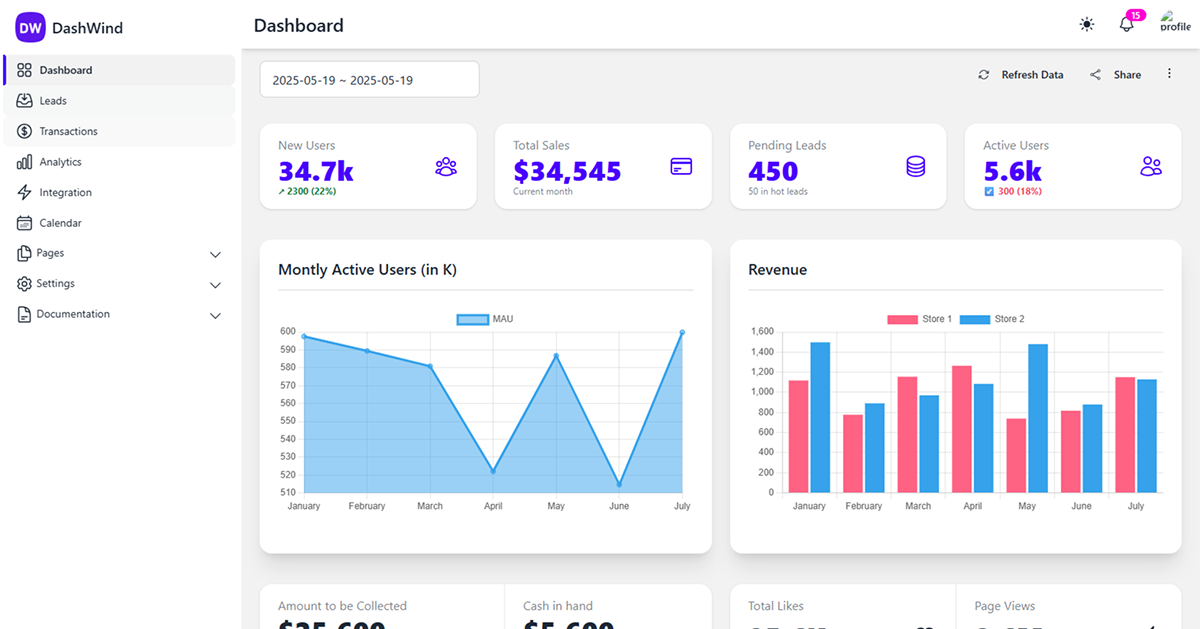Open Analytics page from sidebar
The width and height of the screenshot is (1200, 629).
(x=120, y=162)
